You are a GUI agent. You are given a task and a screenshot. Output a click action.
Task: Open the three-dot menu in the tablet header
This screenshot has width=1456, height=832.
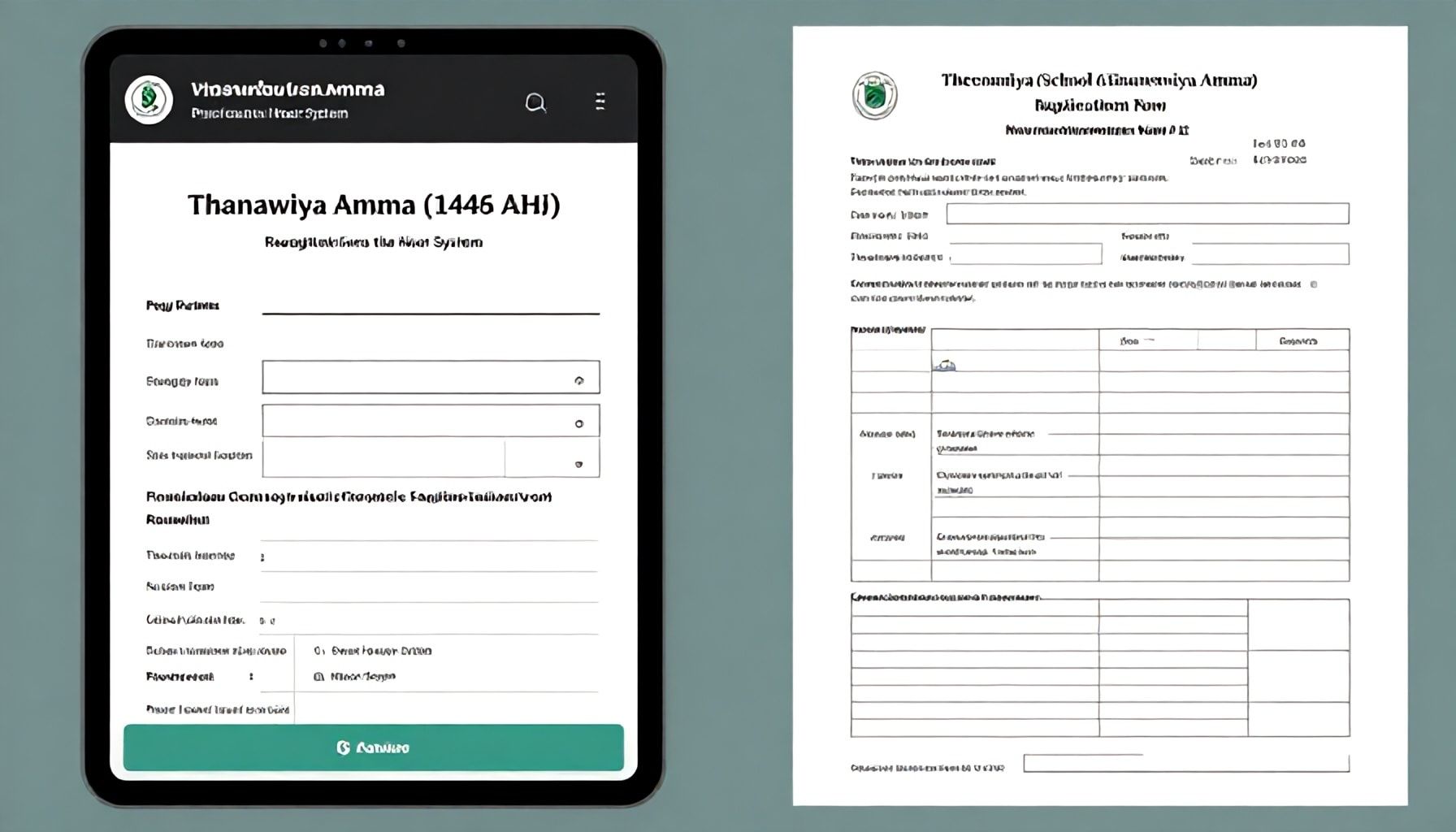point(600,101)
